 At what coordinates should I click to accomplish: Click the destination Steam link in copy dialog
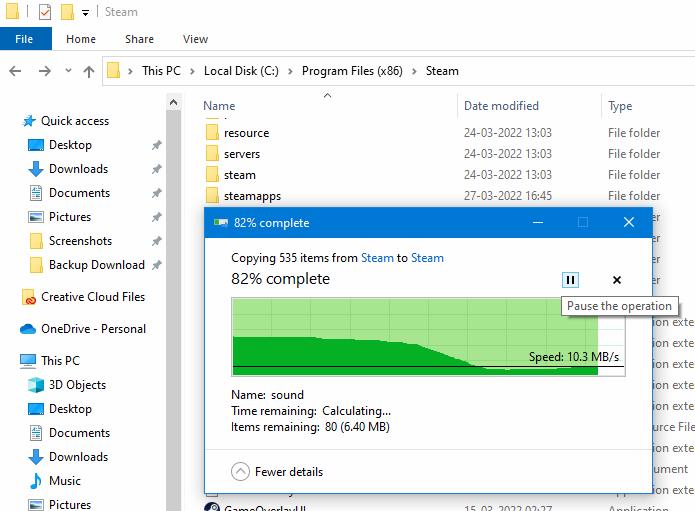(427, 257)
